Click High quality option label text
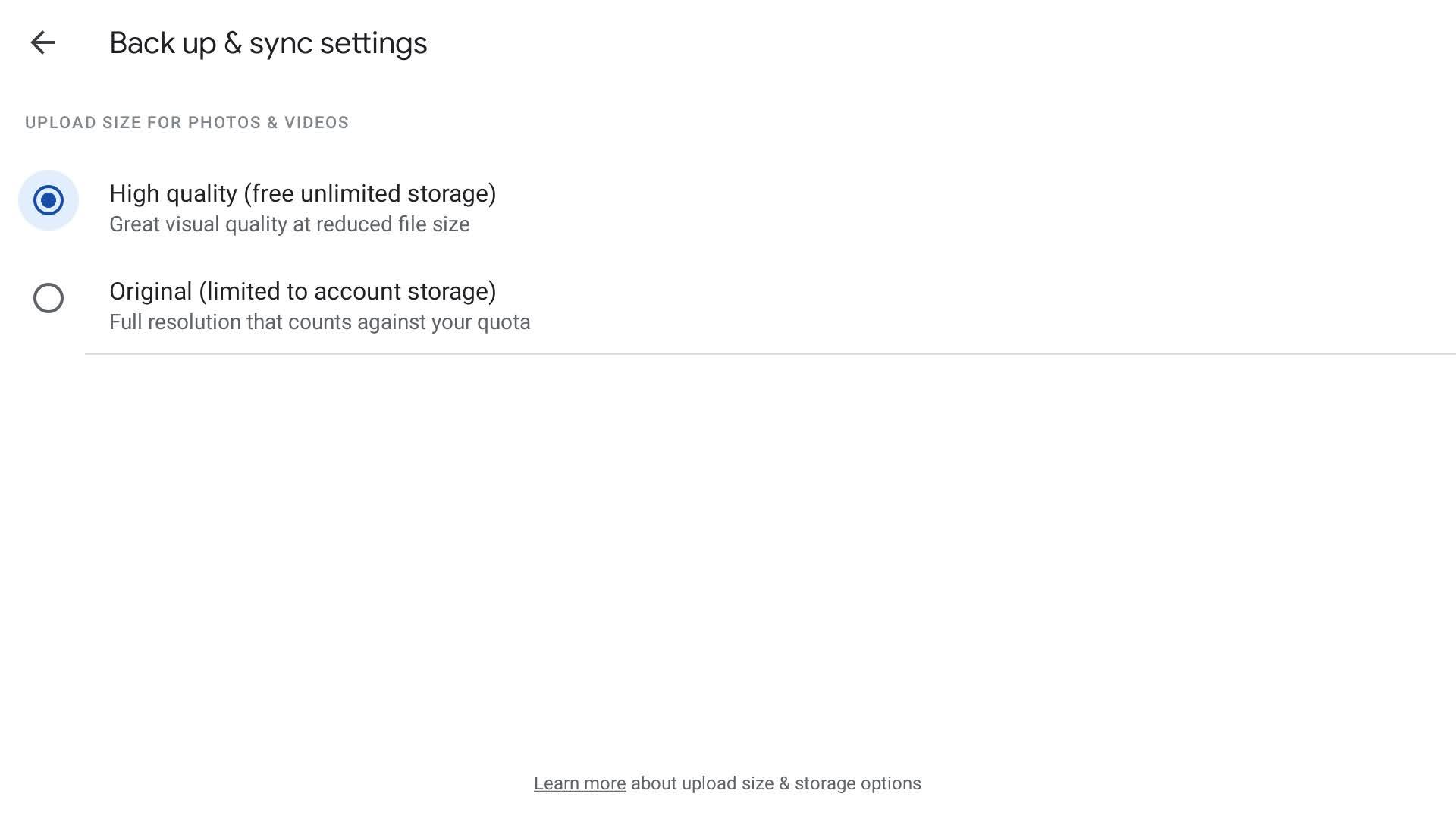Screen dimensions: 1456x819 303,193
